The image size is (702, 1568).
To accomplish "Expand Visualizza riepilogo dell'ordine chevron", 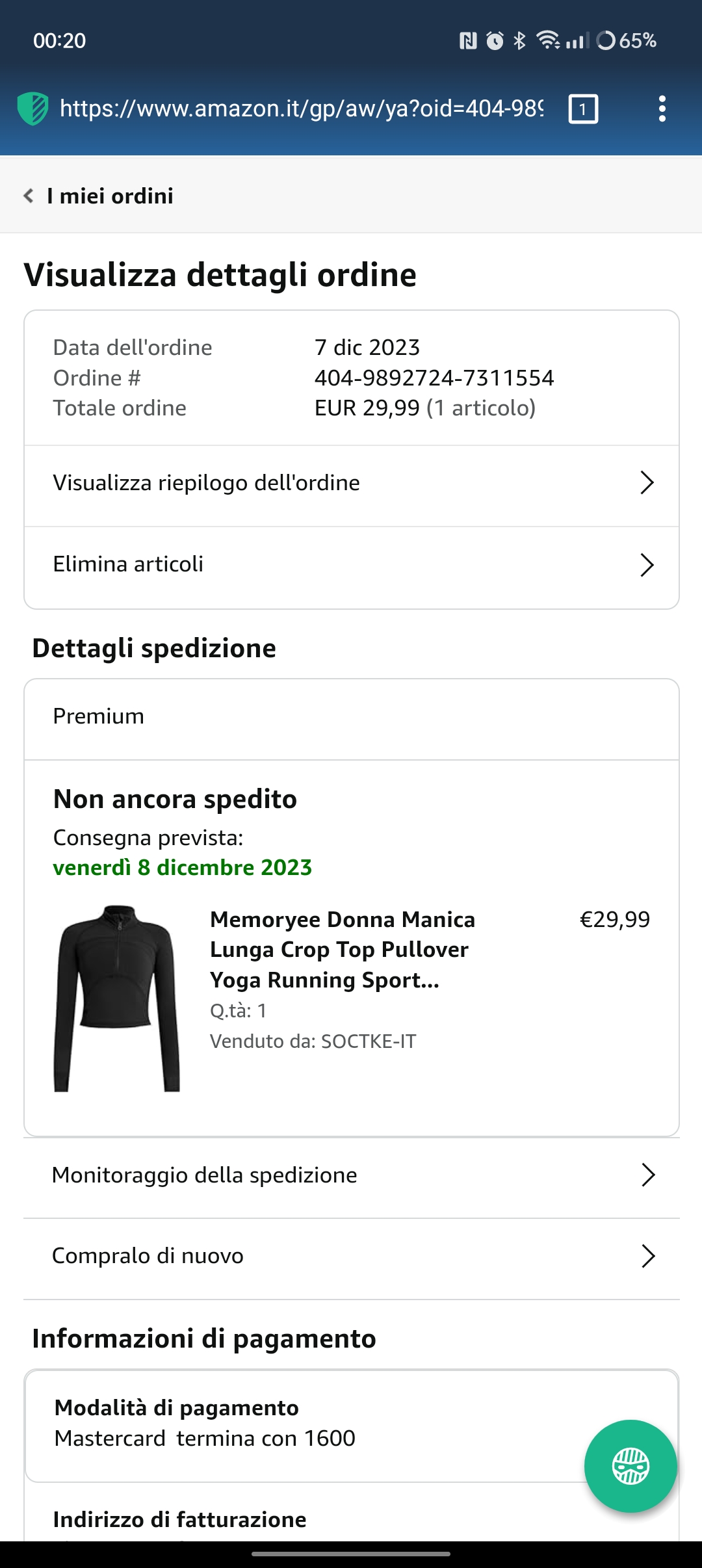I will pyautogui.click(x=646, y=483).
